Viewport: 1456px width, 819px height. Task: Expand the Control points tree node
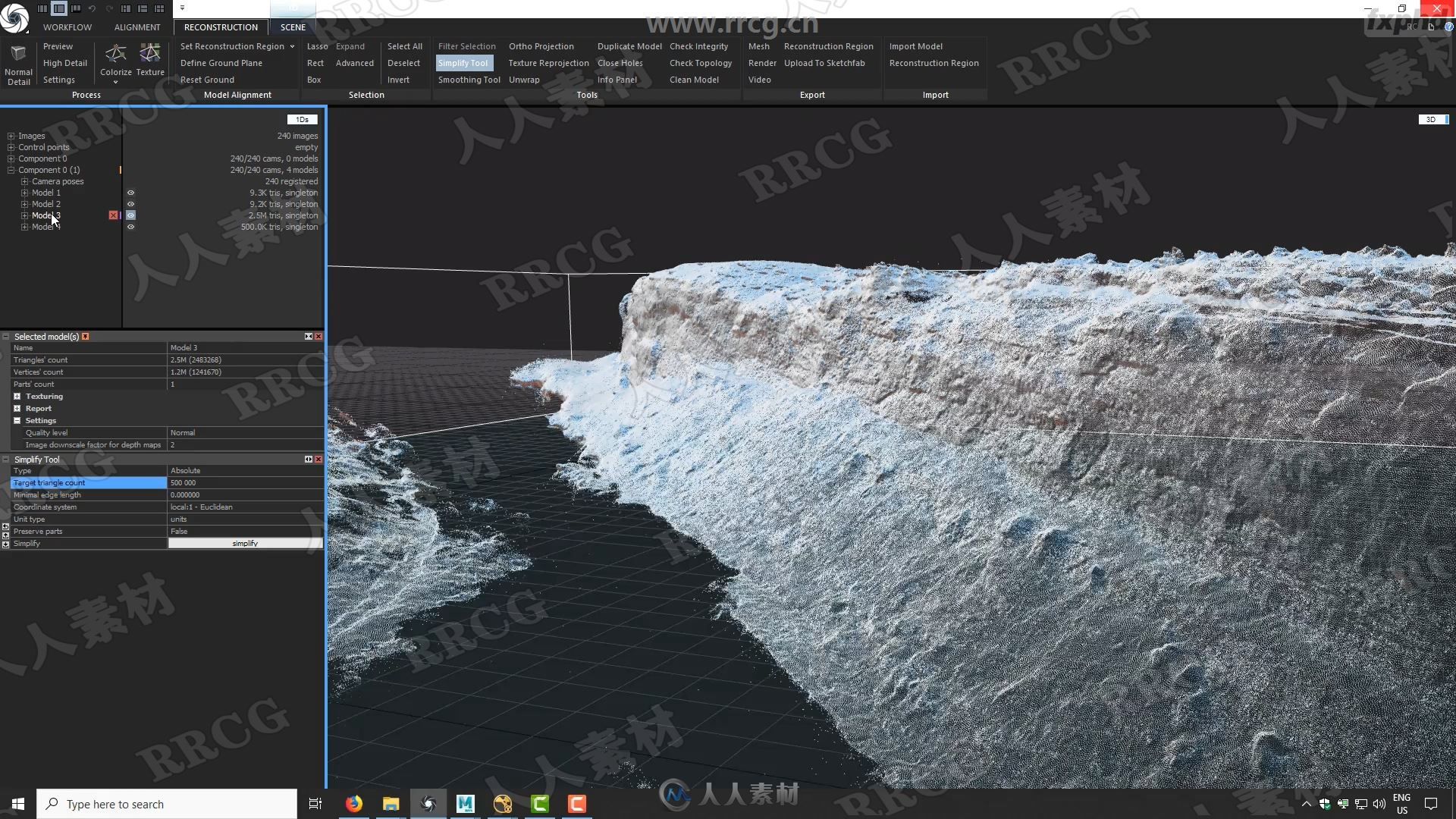coord(11,147)
